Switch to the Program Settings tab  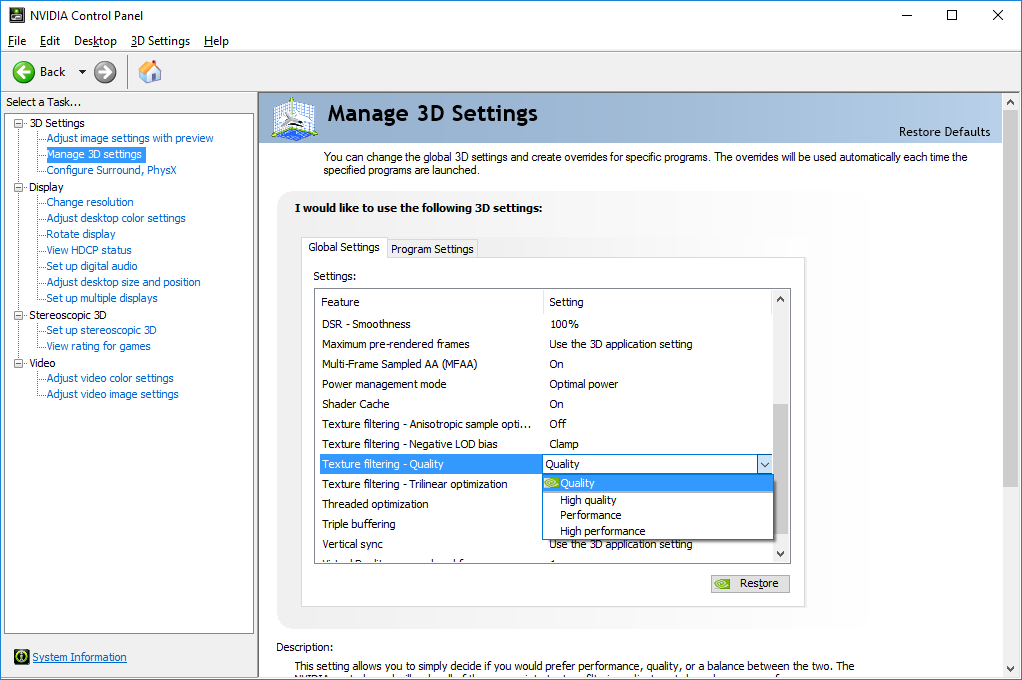pos(432,249)
